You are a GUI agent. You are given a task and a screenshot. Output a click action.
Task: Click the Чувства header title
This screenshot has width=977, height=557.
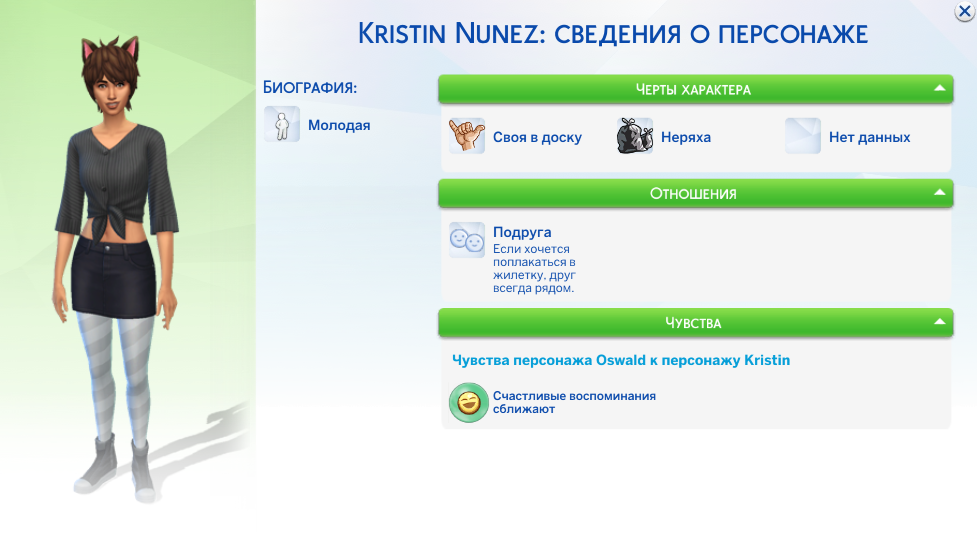click(x=693, y=323)
